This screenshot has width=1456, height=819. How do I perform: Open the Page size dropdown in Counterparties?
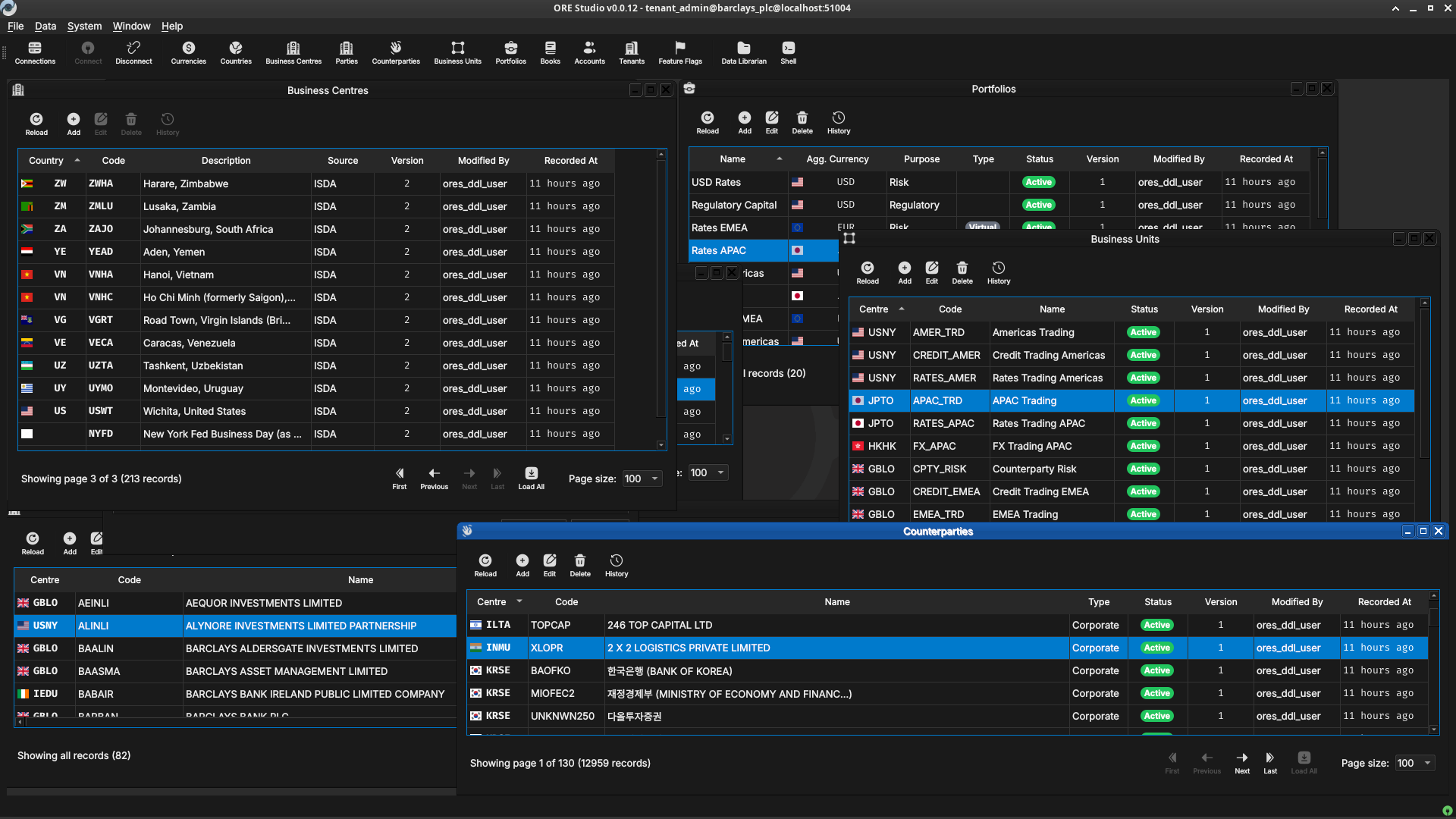click(1414, 763)
